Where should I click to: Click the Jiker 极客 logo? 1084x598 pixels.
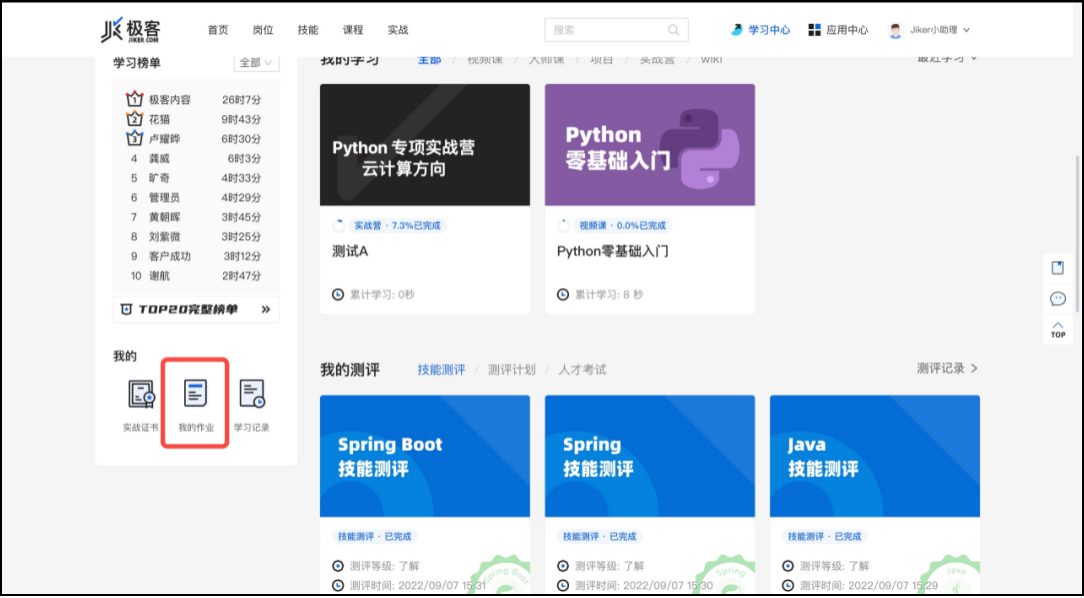pos(130,30)
